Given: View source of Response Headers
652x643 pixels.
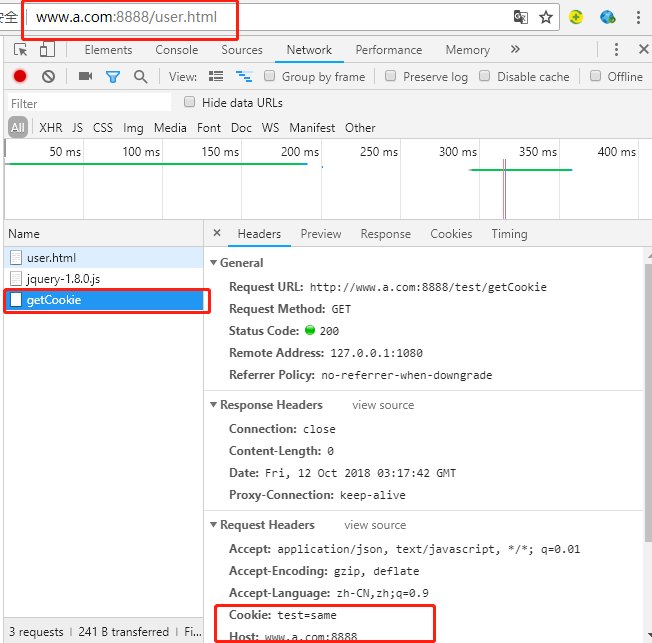Looking at the screenshot, I should [383, 405].
